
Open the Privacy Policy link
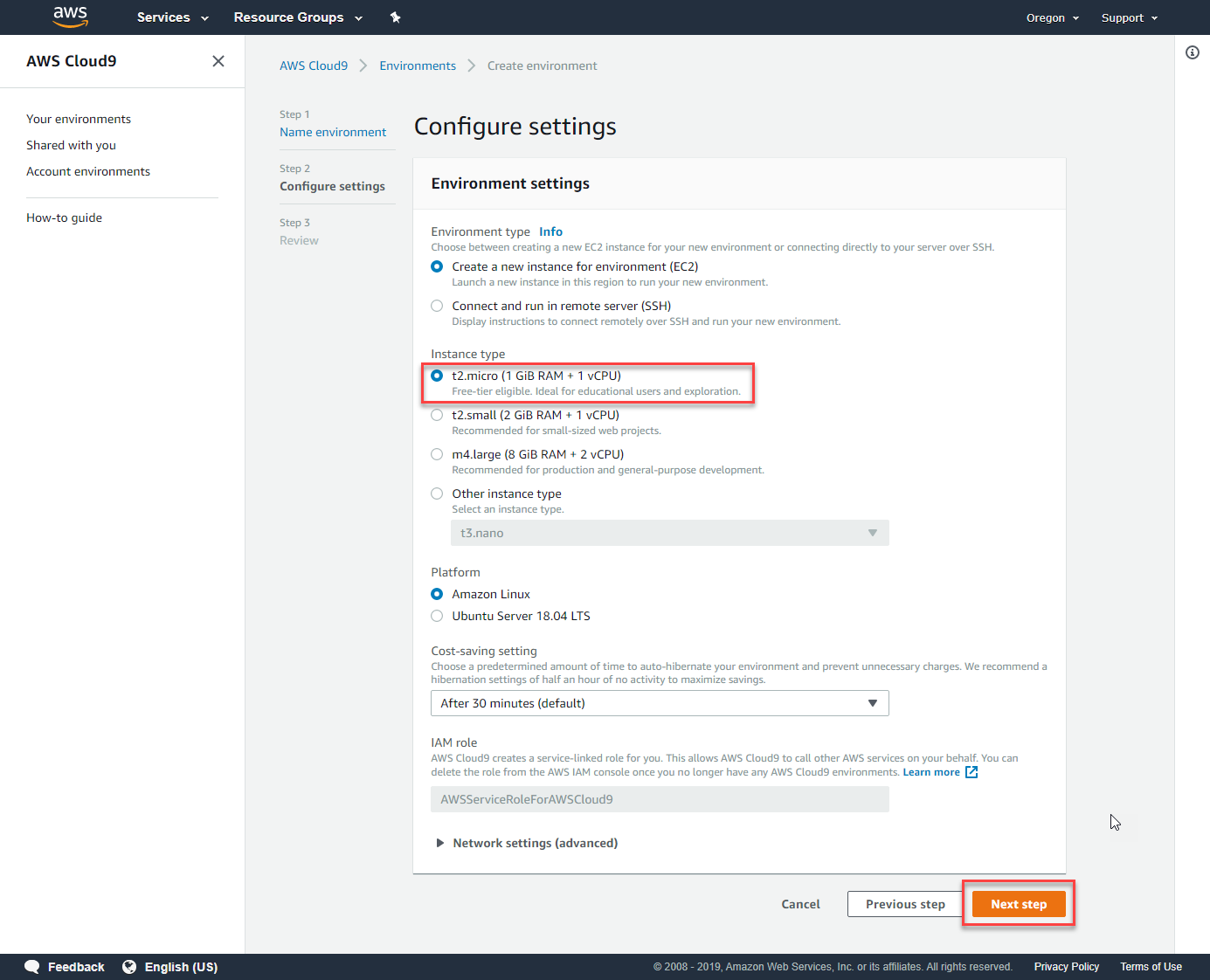tap(1067, 967)
